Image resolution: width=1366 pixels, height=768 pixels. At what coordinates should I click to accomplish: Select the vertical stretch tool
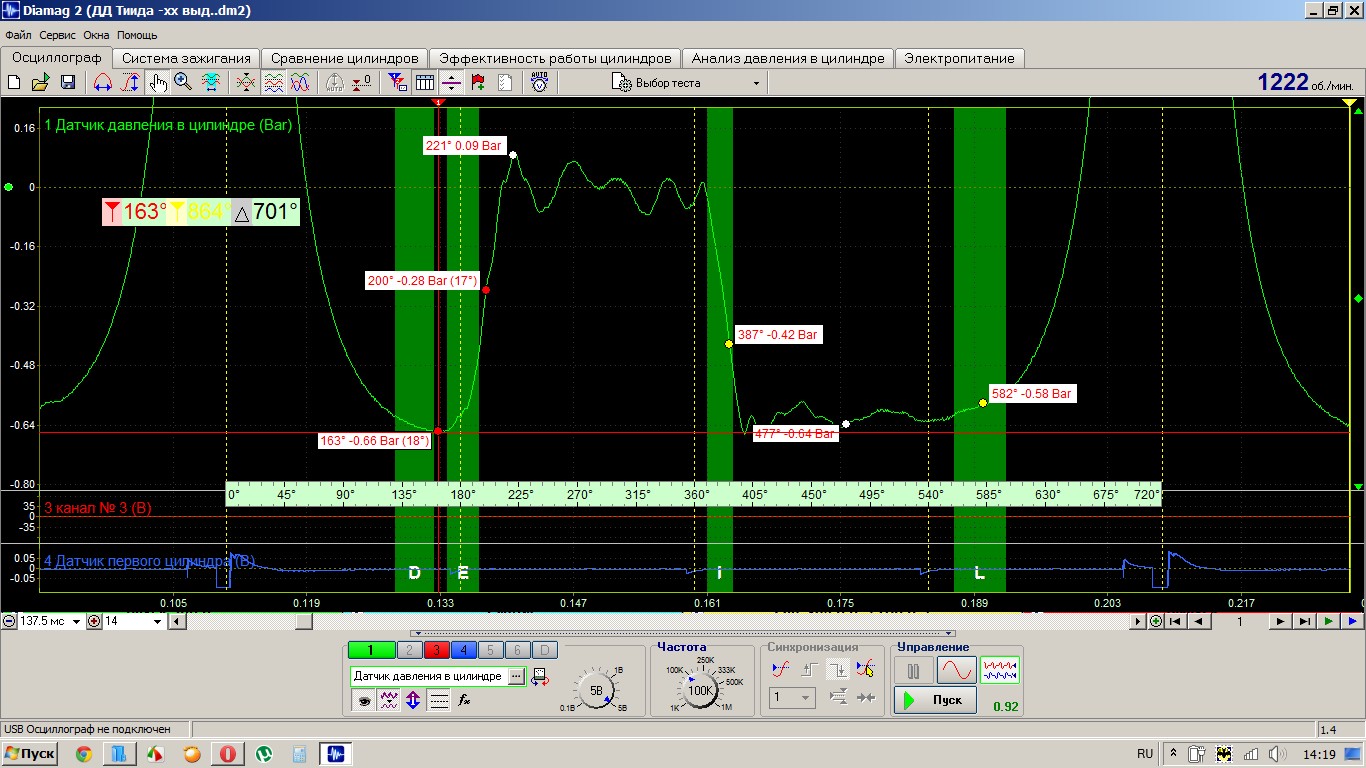coord(130,83)
